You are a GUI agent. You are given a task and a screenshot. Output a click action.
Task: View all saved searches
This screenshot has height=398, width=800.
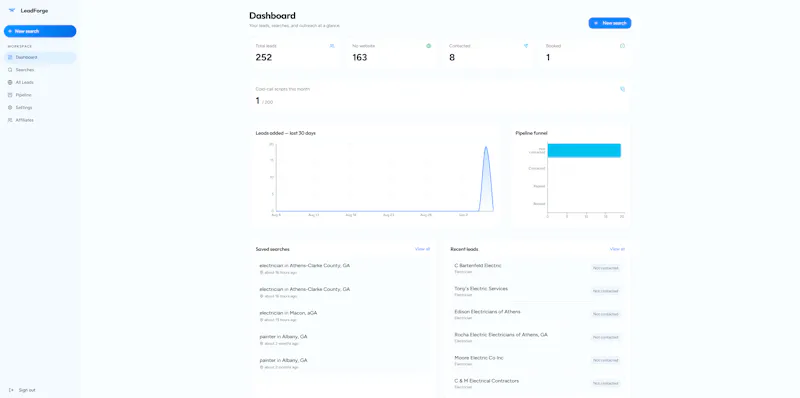(422, 249)
